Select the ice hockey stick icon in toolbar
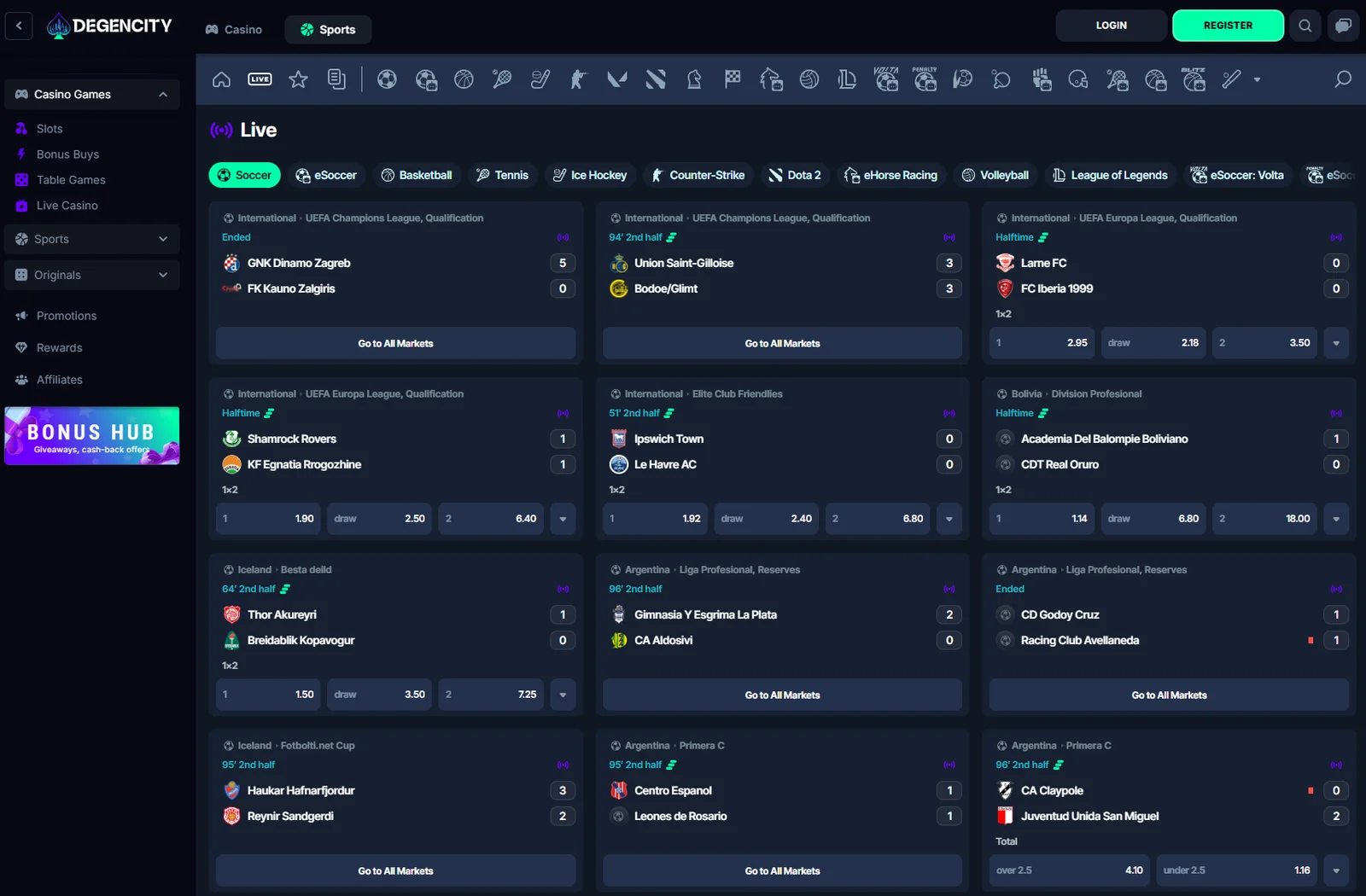This screenshot has height=896, width=1366. point(540,79)
